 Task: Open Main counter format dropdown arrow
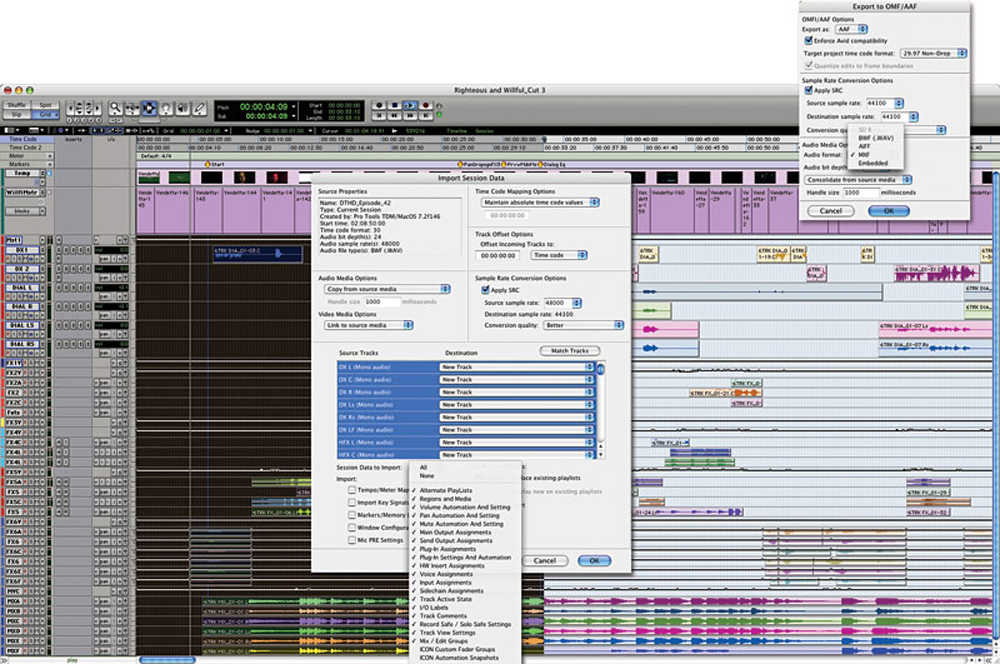pos(294,107)
